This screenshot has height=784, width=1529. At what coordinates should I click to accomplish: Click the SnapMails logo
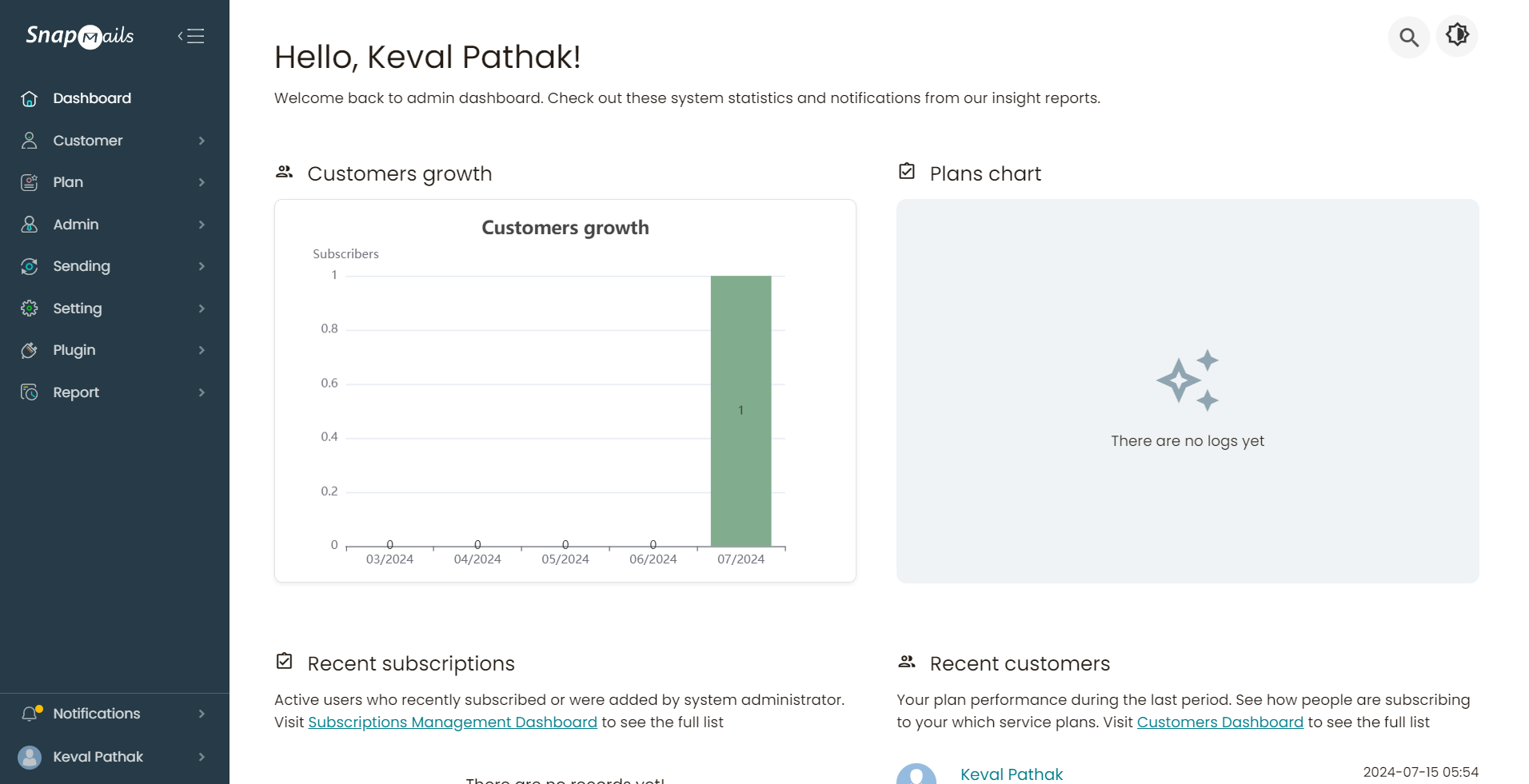(x=80, y=36)
